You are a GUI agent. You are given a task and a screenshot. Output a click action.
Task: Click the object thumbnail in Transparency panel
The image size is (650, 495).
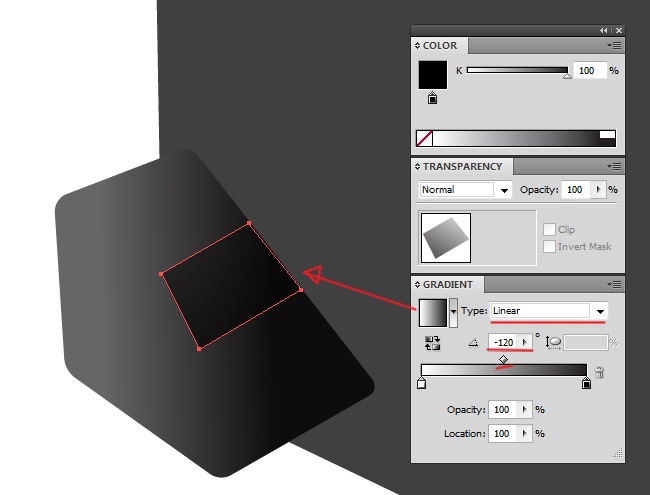pos(446,238)
